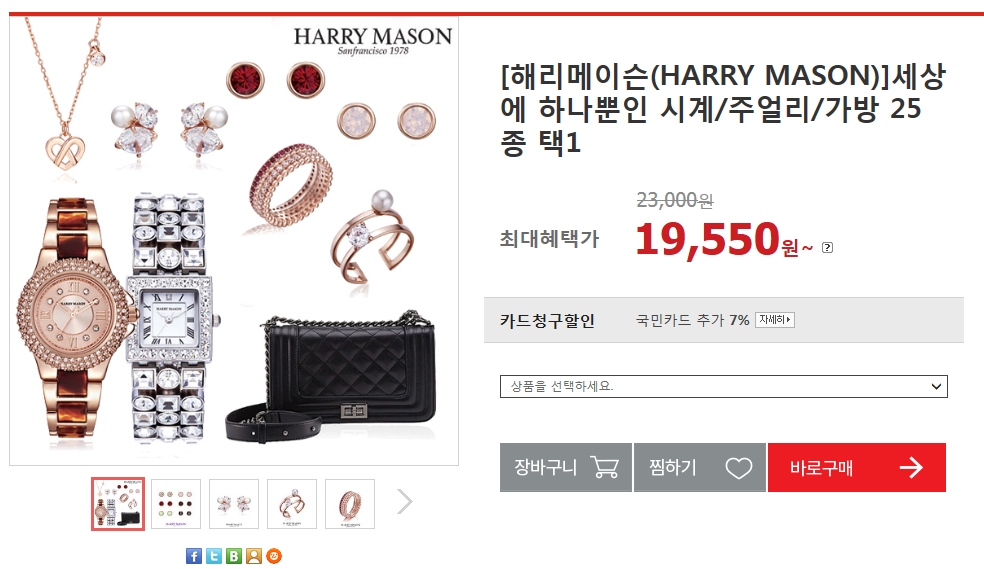Click the dropdown arrow of product selector

[x=936, y=386]
